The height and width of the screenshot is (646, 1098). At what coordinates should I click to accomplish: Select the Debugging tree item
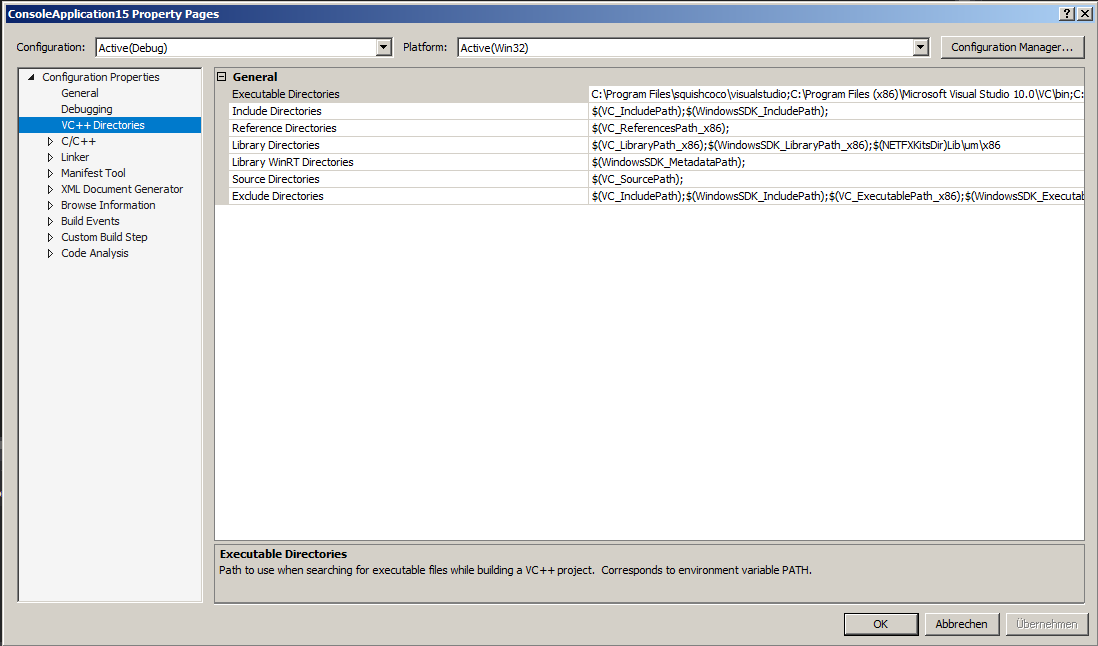click(87, 109)
